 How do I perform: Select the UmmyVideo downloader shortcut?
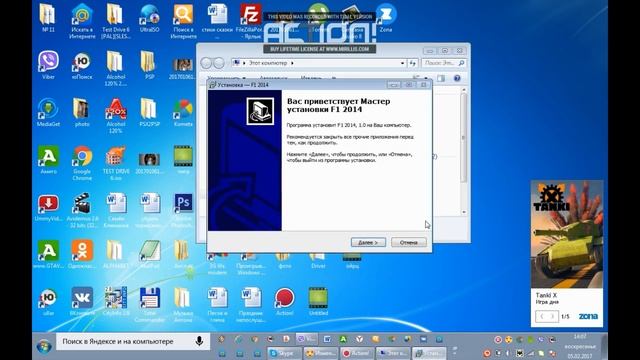(x=48, y=207)
